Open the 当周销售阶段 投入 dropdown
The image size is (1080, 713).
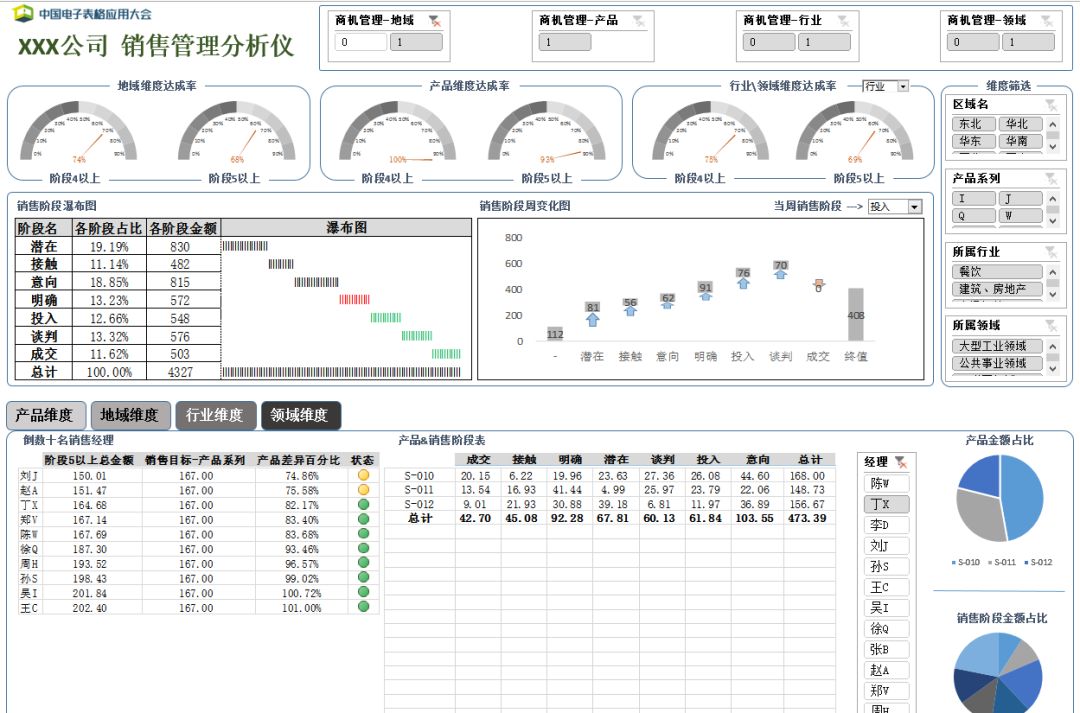click(915, 207)
